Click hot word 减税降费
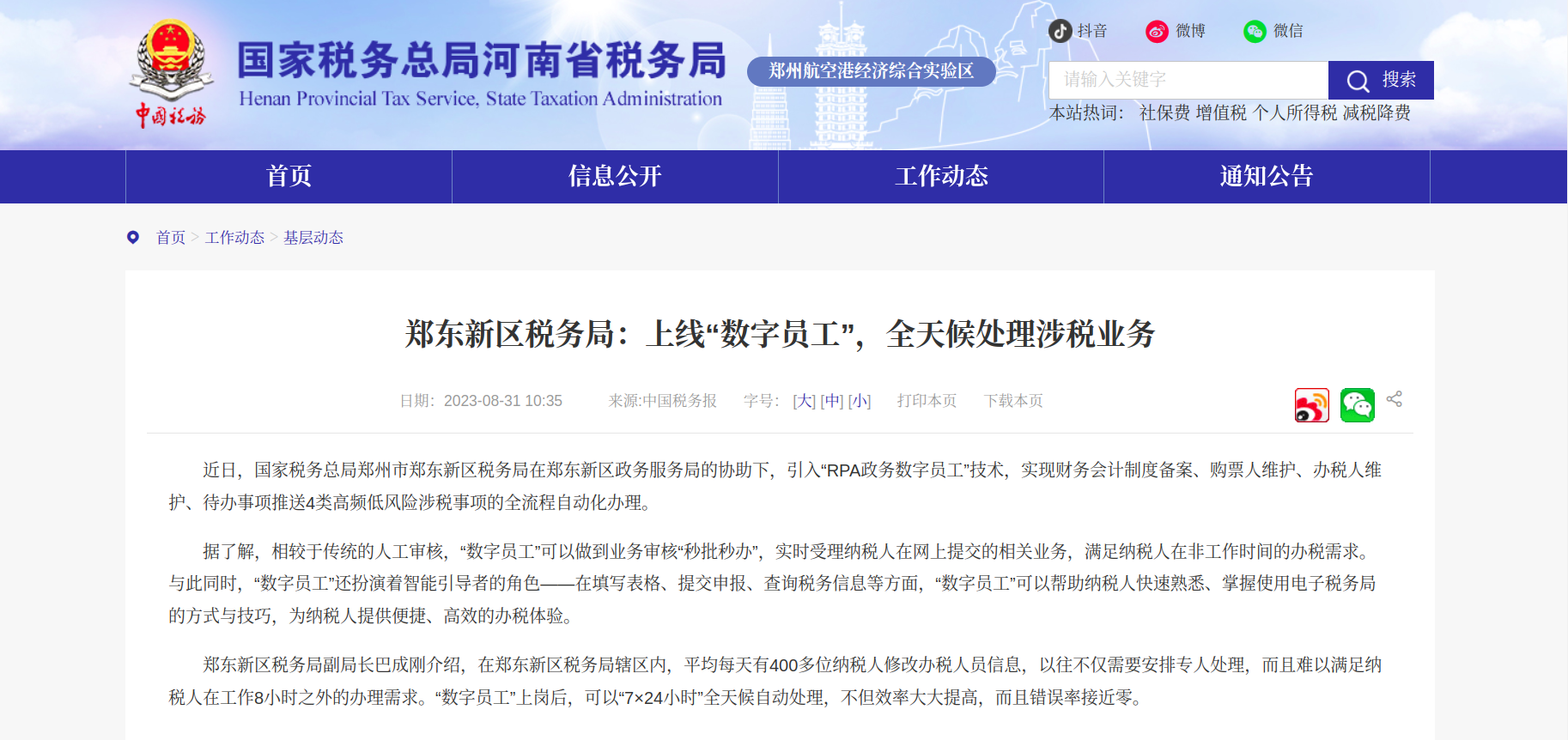Screen dimensions: 1568x740 [1377, 113]
